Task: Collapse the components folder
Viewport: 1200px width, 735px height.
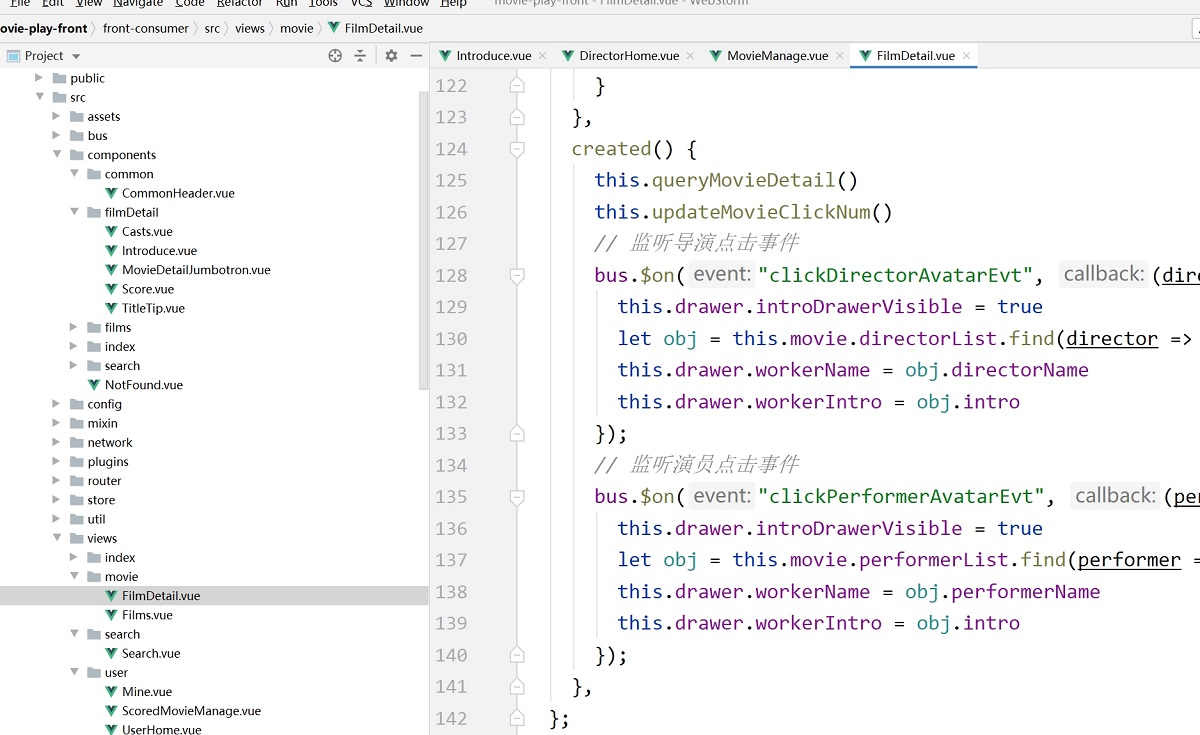Action: click(x=56, y=155)
